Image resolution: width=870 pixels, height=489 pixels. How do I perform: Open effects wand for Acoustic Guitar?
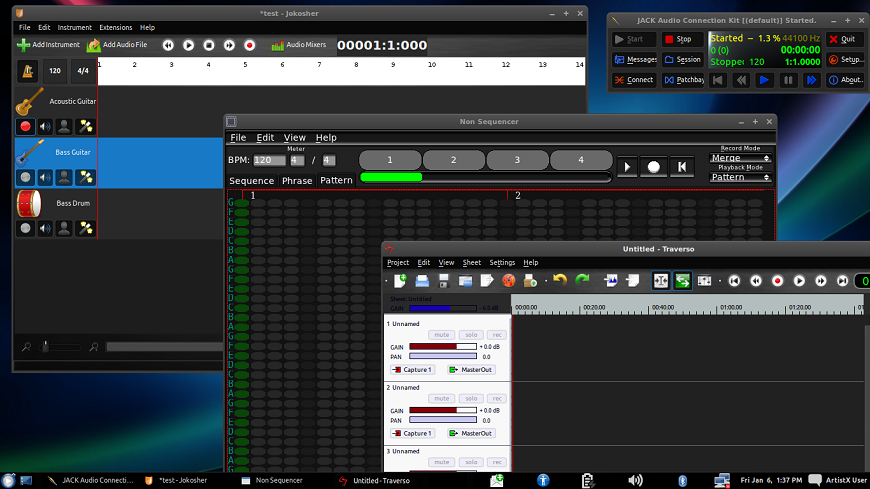point(86,126)
